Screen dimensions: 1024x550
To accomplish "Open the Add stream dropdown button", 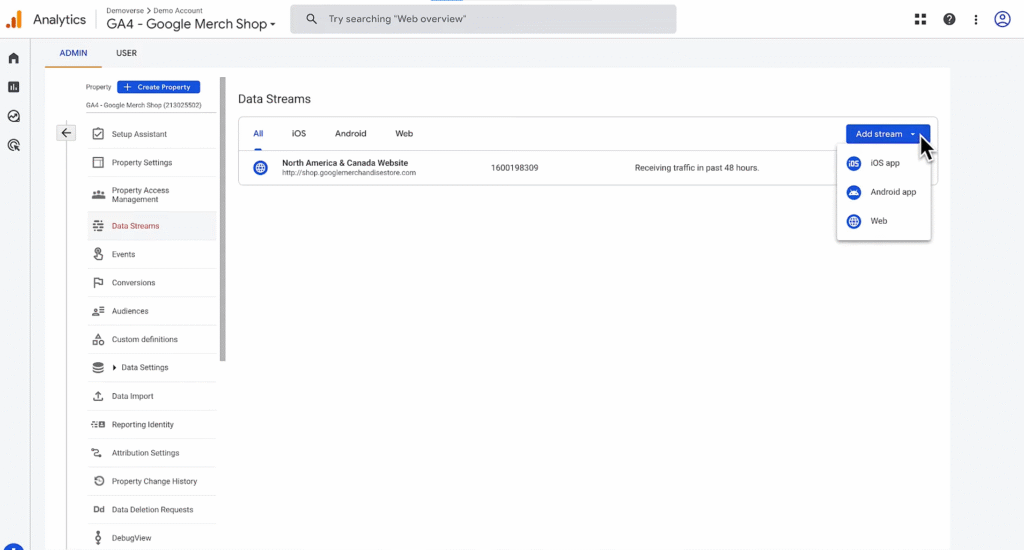I will coord(887,134).
